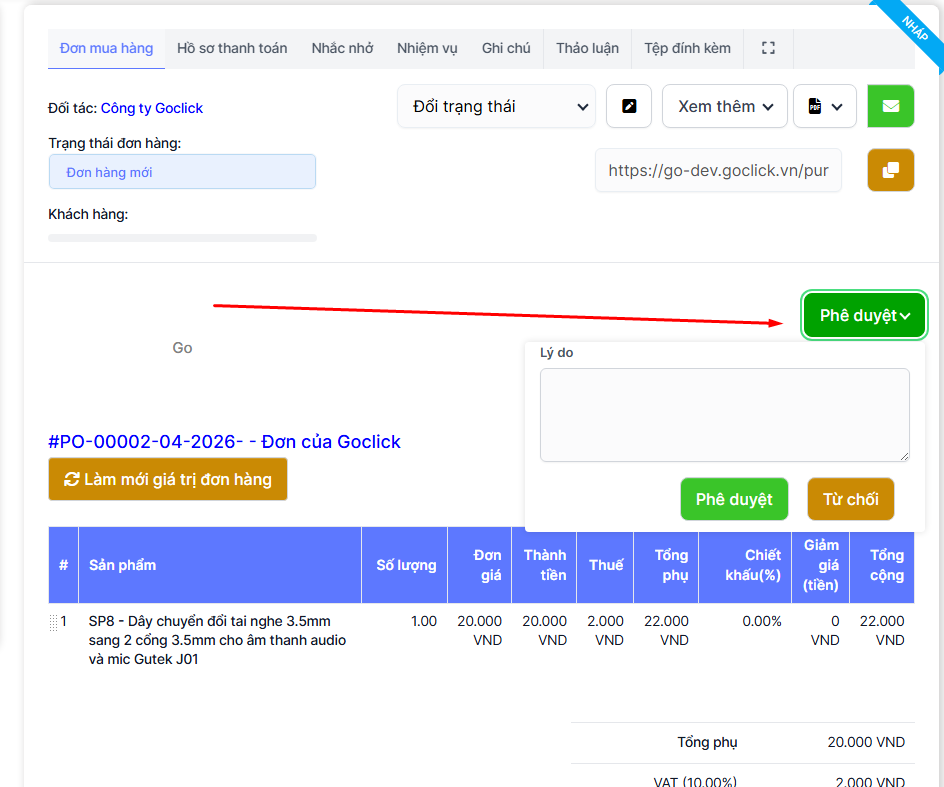This screenshot has height=787, width=944.
Task: Select the 'Nhiệm vụ' tab
Action: (427, 48)
